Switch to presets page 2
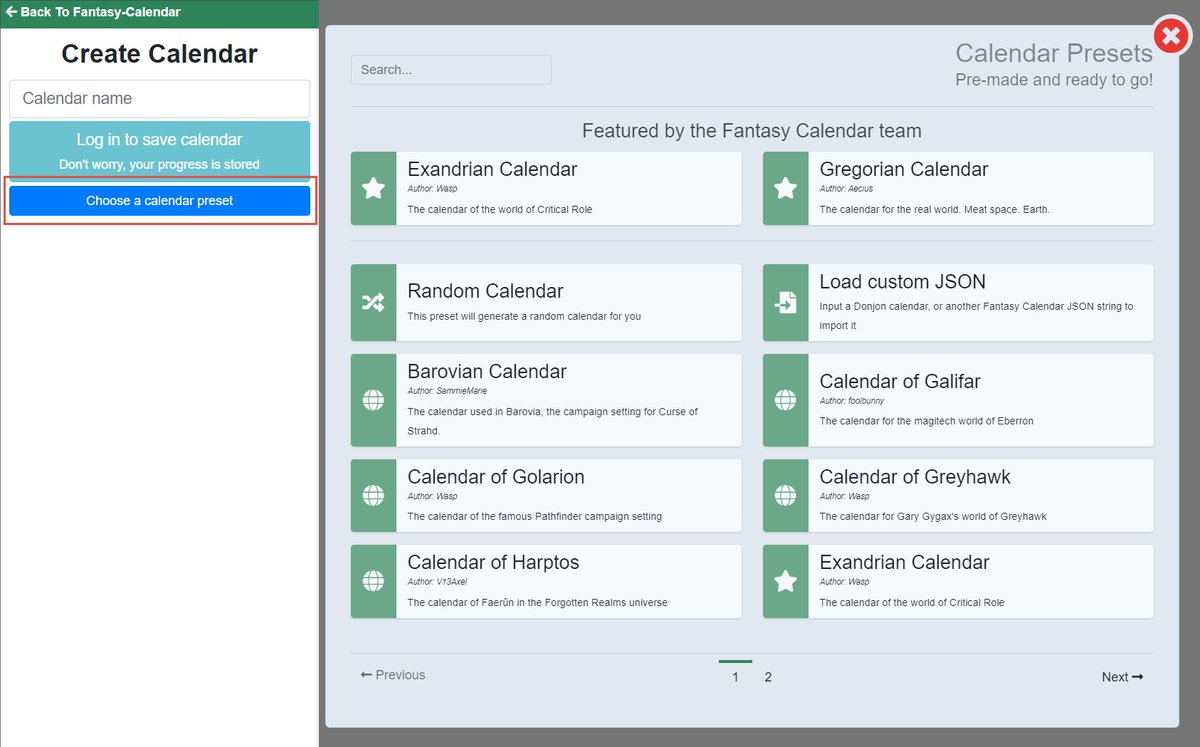Screen dimensions: 1200x747 tap(768, 677)
